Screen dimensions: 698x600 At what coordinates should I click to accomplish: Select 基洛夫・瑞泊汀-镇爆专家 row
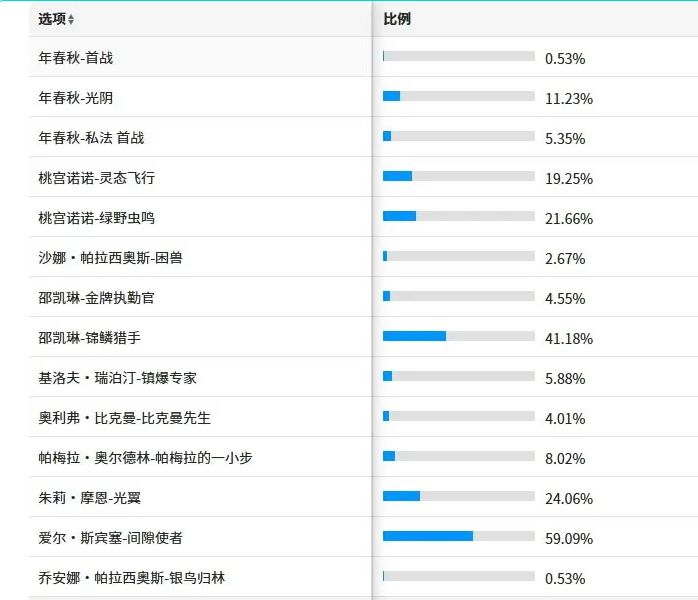tap(363, 377)
